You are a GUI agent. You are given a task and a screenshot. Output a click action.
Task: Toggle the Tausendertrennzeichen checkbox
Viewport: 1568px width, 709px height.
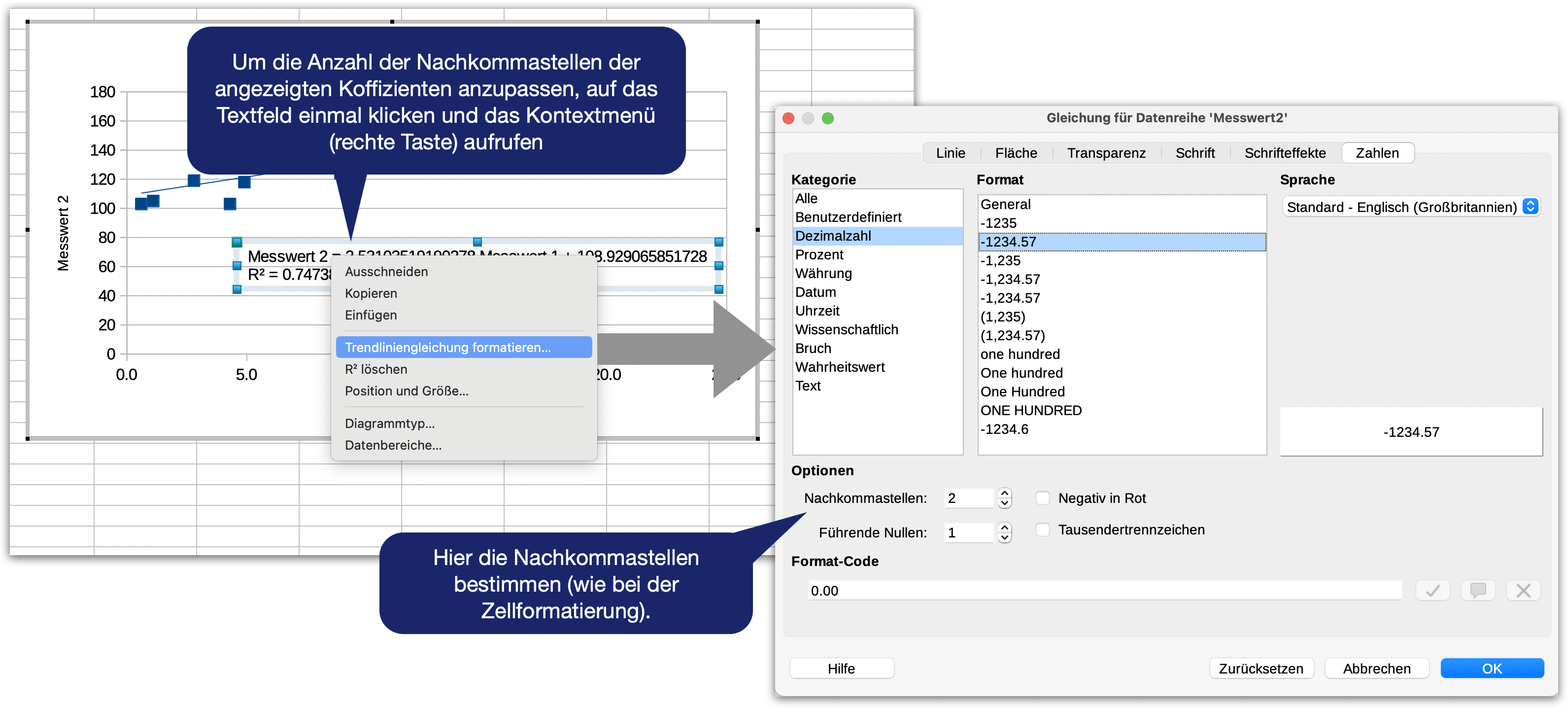(1042, 530)
